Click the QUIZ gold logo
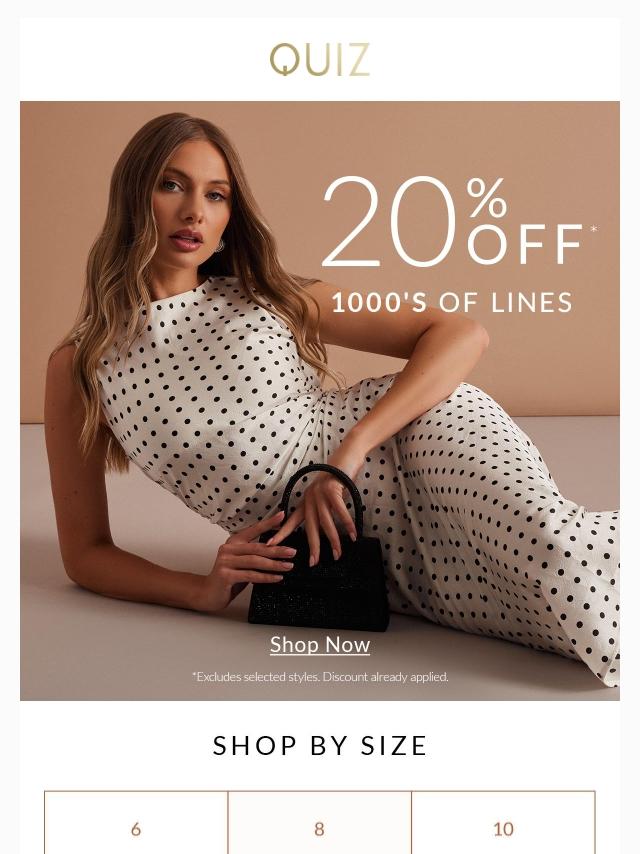Screen dimensions: 640x854 click(x=320, y=59)
